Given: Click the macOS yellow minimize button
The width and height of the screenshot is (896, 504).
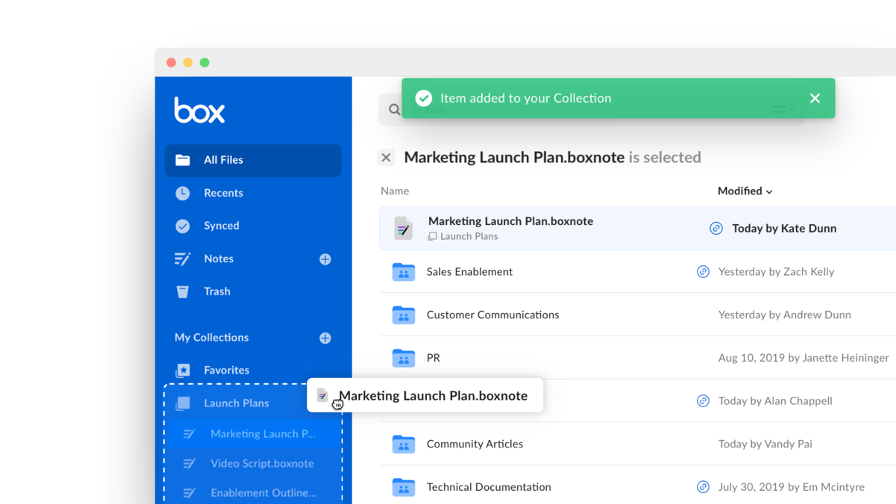Looking at the screenshot, I should 187,62.
